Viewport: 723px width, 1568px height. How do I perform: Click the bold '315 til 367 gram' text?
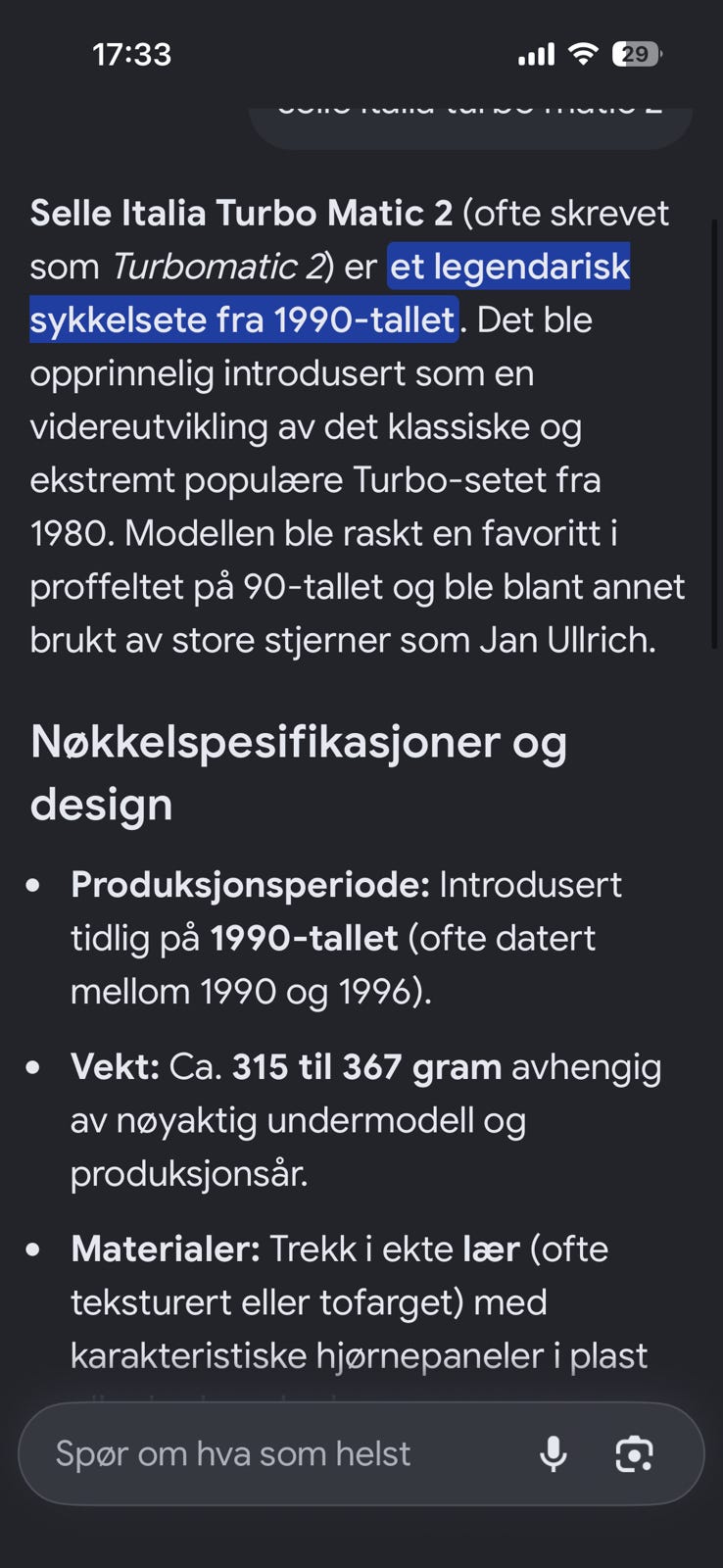click(366, 1067)
